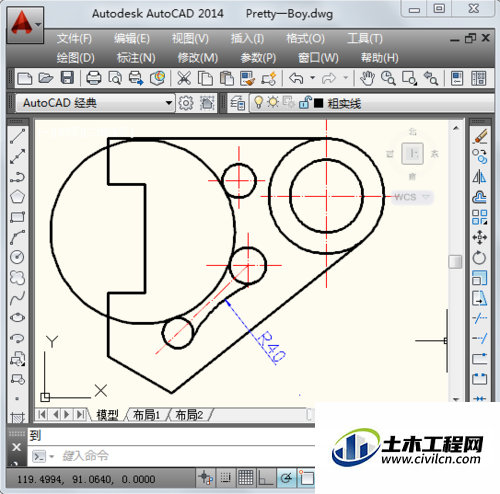The image size is (500, 494).
Task: Copy selection with the Copy icon
Action: [205, 79]
